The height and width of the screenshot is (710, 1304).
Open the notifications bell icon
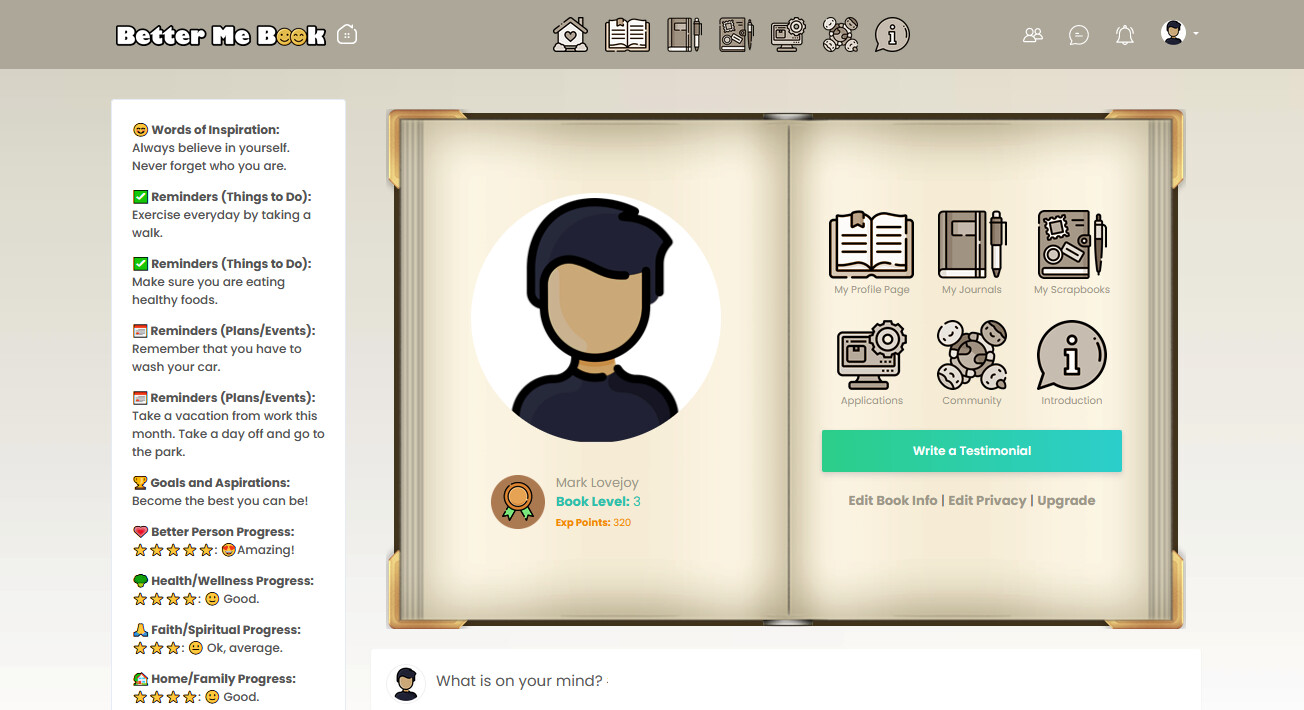click(1125, 35)
